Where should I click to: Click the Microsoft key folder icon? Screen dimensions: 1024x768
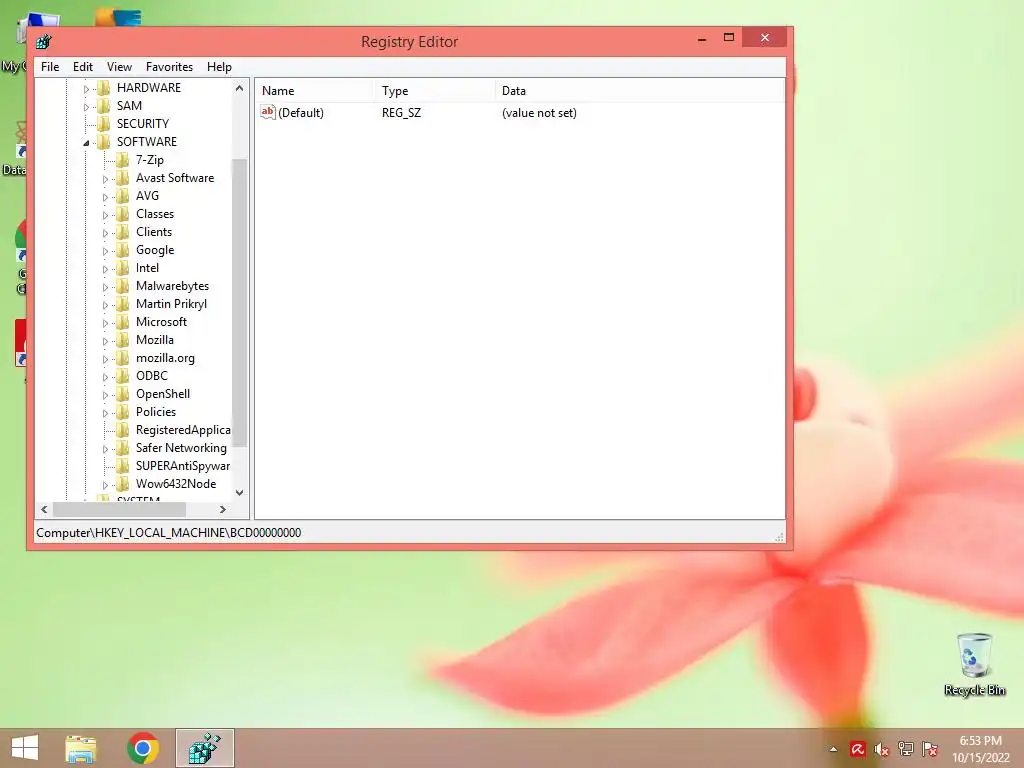tap(122, 322)
